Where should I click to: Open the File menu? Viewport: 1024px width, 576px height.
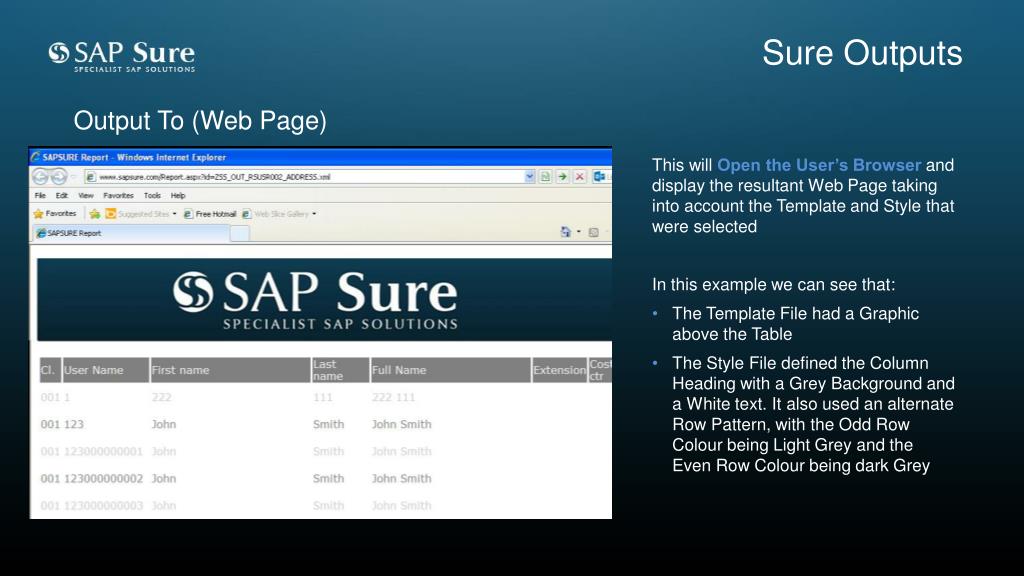[40, 195]
